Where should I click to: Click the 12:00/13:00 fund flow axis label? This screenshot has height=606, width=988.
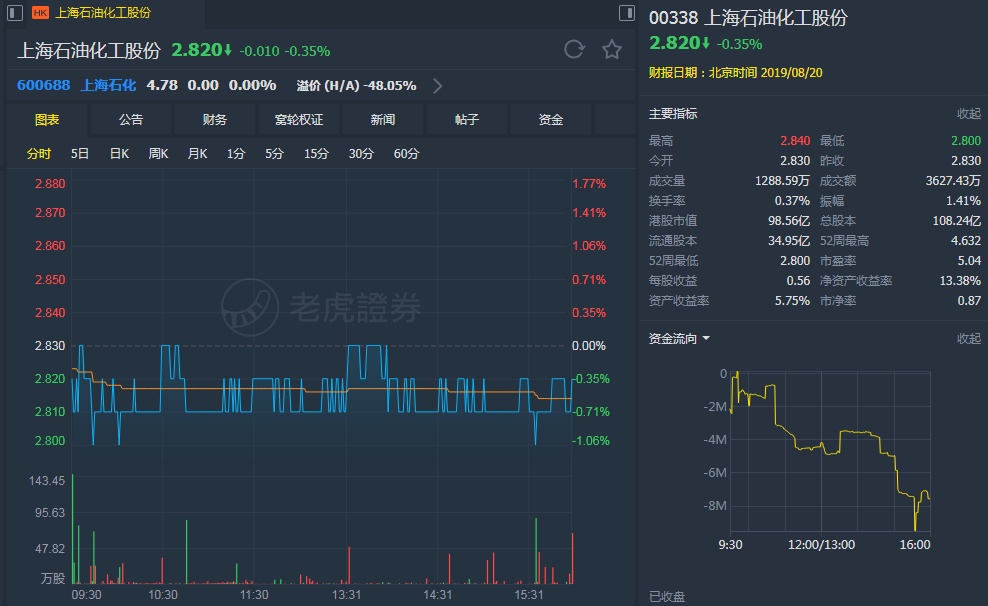(821, 545)
